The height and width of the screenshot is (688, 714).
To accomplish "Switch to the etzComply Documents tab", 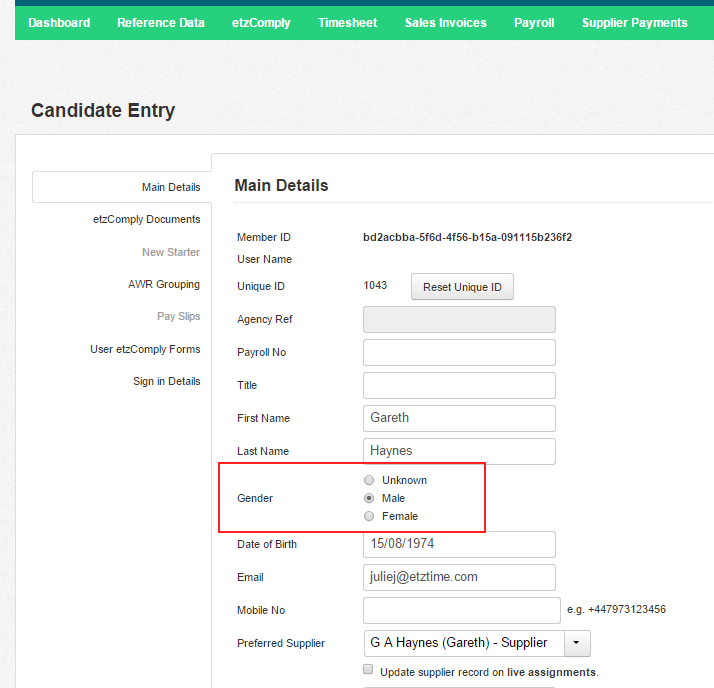I will [x=147, y=219].
